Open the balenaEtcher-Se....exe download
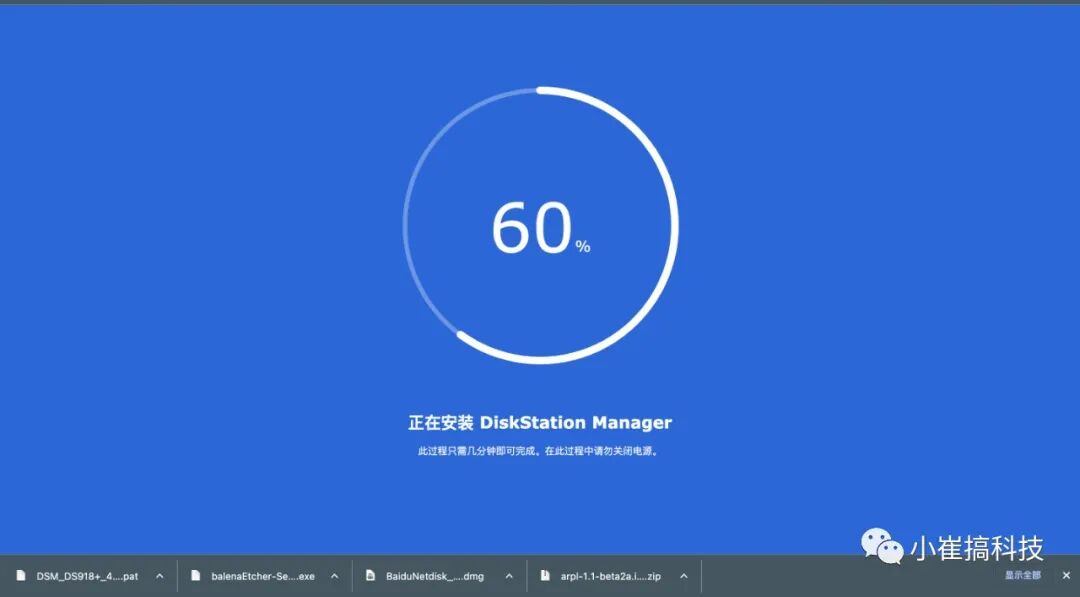Image resolution: width=1080 pixels, height=597 pixels. (x=263, y=576)
